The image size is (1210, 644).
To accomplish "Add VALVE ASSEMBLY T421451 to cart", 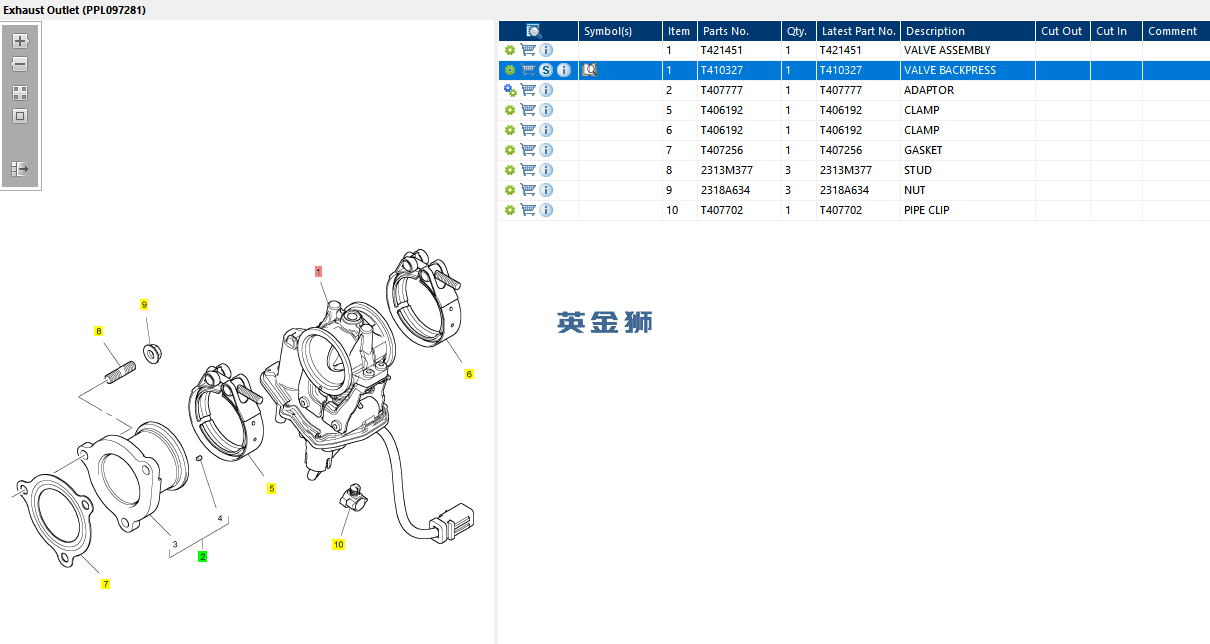I will pyautogui.click(x=528, y=50).
